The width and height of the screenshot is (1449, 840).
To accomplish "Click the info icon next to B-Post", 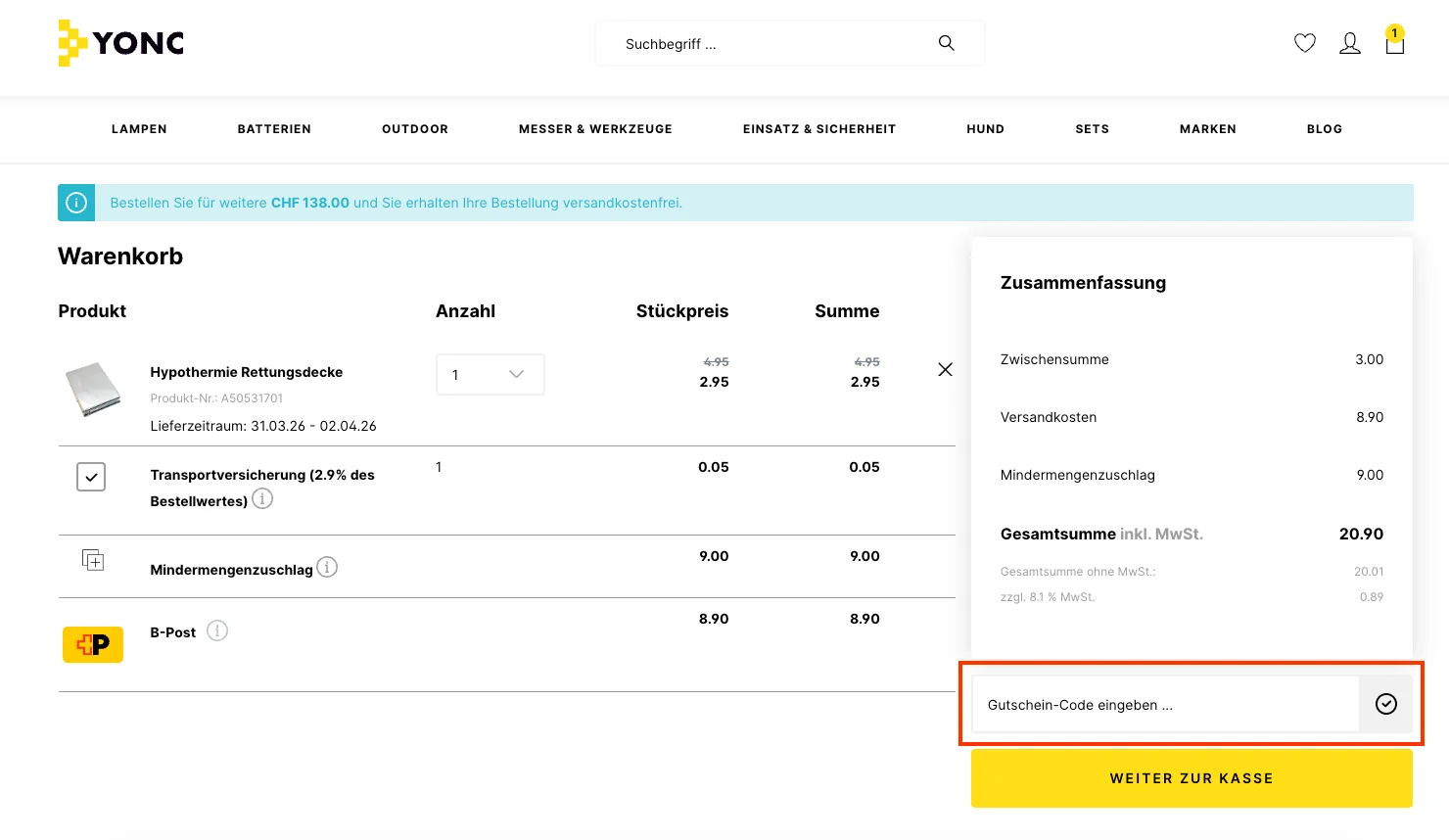I will [216, 630].
